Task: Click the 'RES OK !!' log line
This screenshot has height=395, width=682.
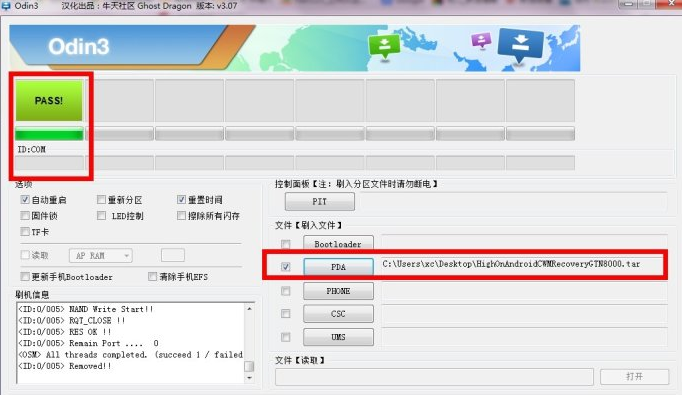Action: [x=65, y=331]
